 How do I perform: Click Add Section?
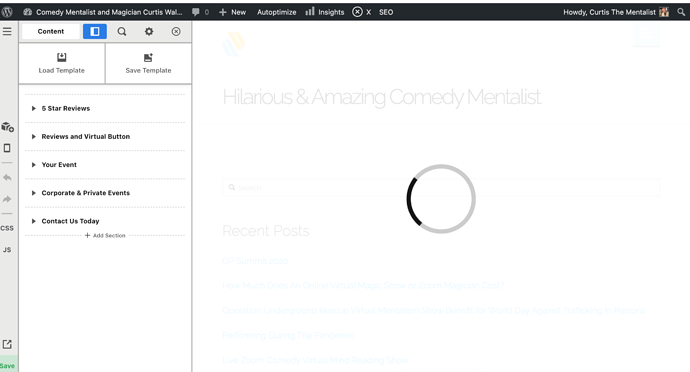tap(105, 236)
